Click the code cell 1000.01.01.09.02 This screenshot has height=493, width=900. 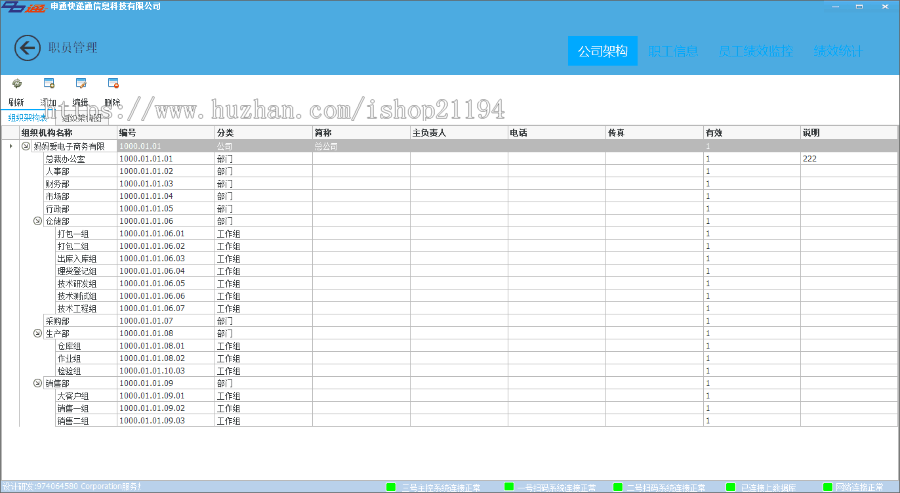point(166,408)
